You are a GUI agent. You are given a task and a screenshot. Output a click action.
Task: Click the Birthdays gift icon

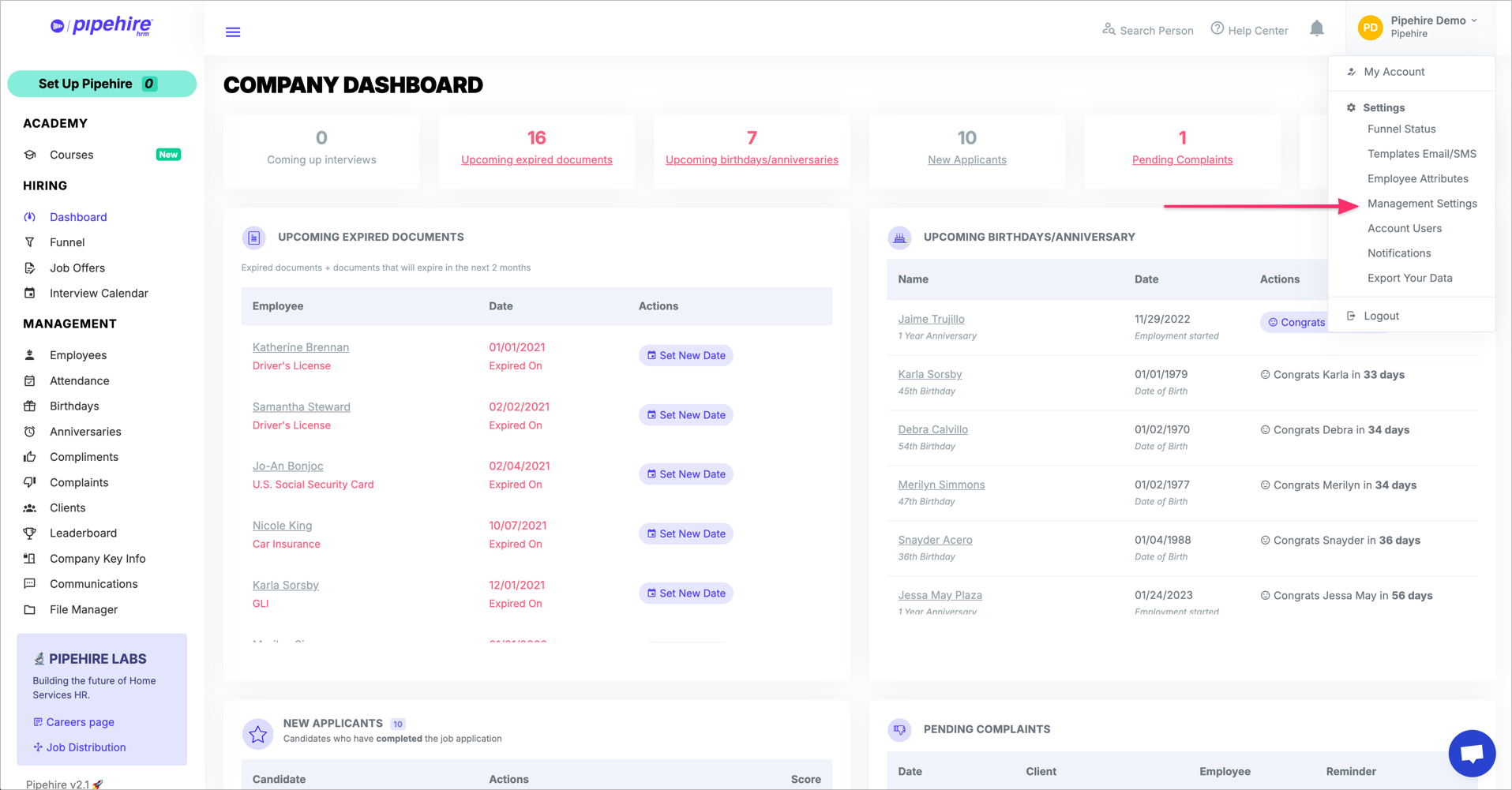coord(30,406)
